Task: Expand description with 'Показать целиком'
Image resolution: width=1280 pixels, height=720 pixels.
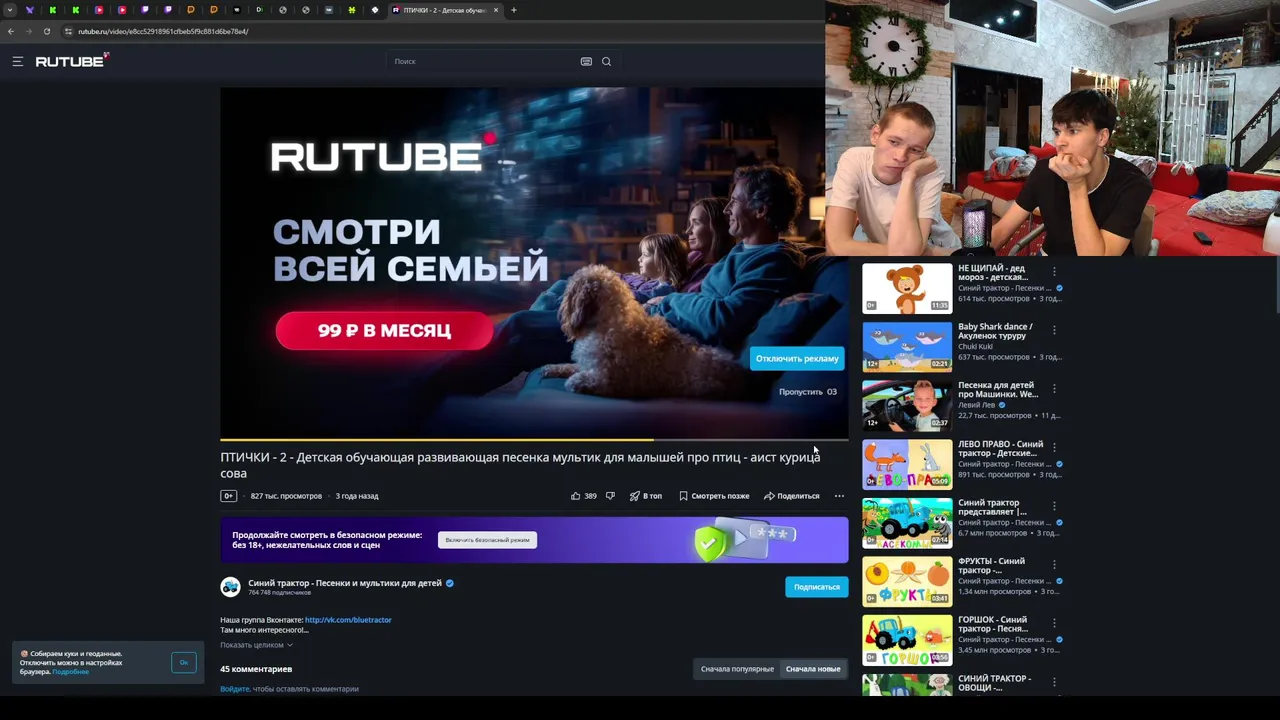Action: point(256,645)
